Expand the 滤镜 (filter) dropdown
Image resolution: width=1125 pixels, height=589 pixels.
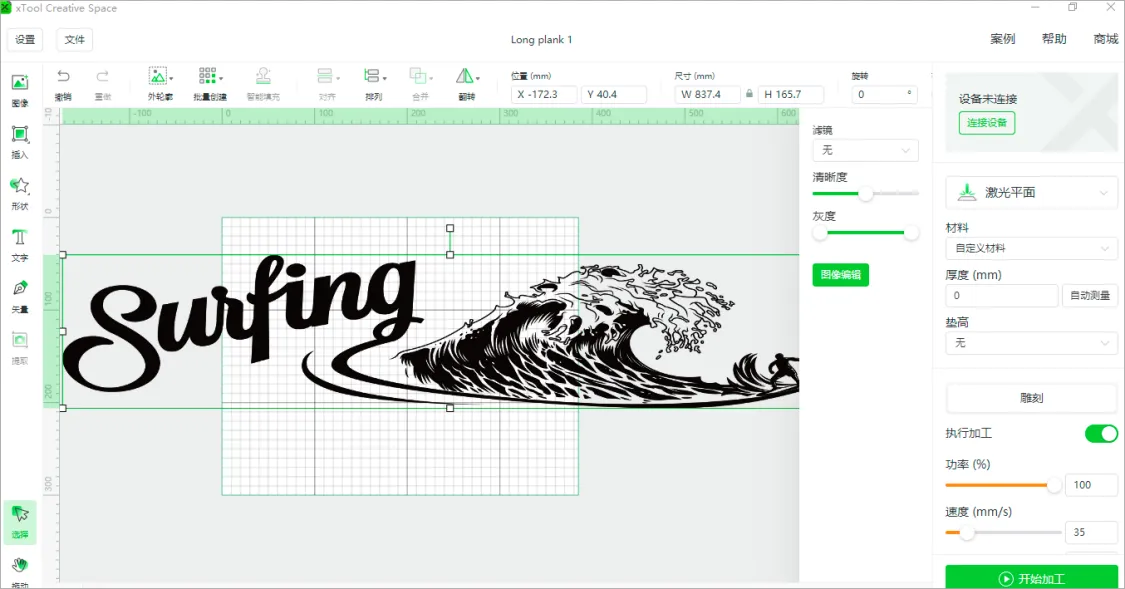tap(865, 150)
